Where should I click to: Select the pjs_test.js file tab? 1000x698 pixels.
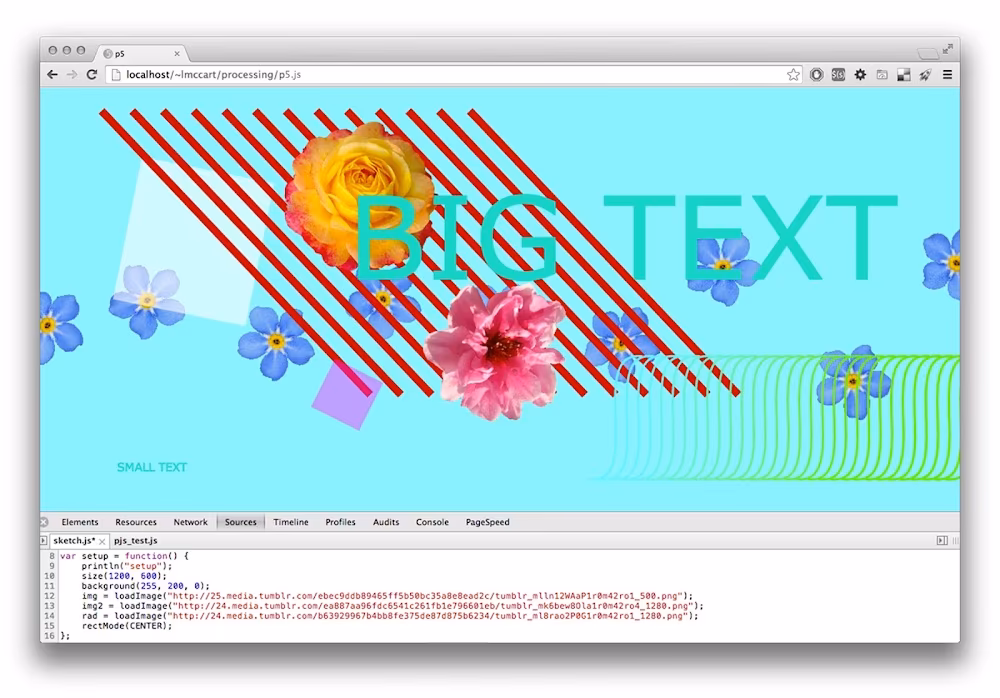point(135,540)
